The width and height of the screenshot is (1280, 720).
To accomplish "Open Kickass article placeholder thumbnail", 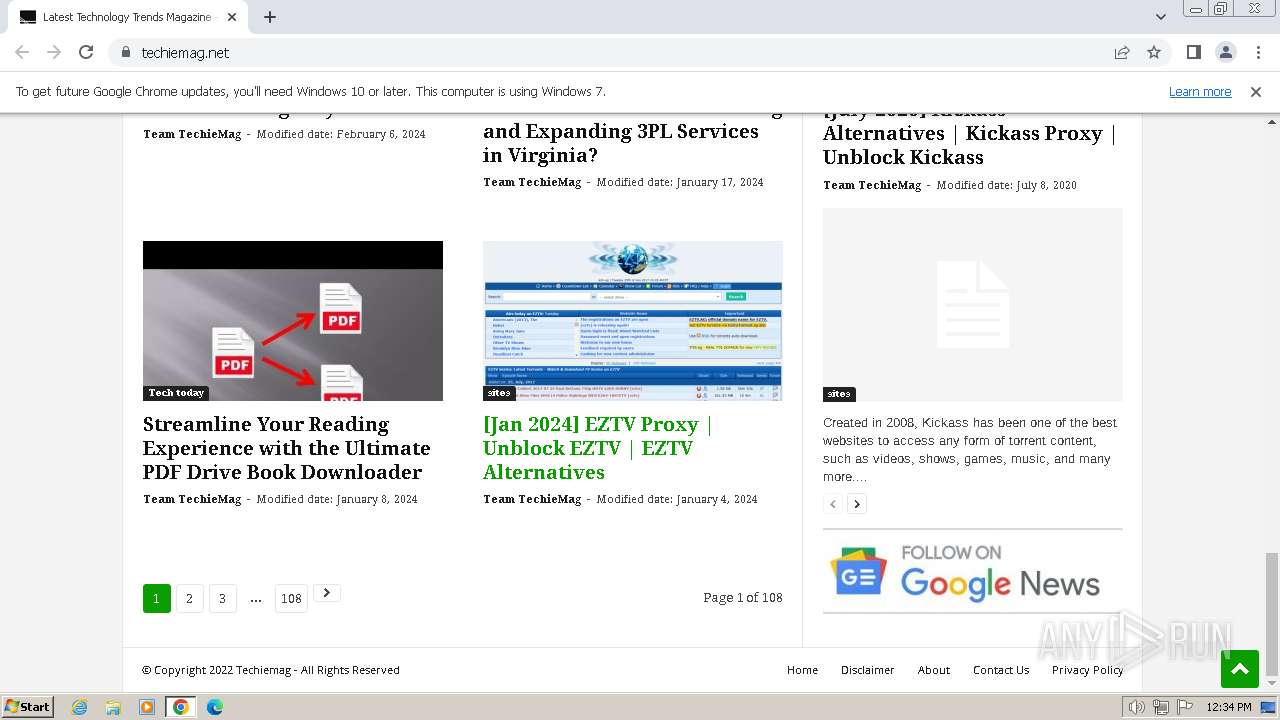I will click(x=973, y=305).
